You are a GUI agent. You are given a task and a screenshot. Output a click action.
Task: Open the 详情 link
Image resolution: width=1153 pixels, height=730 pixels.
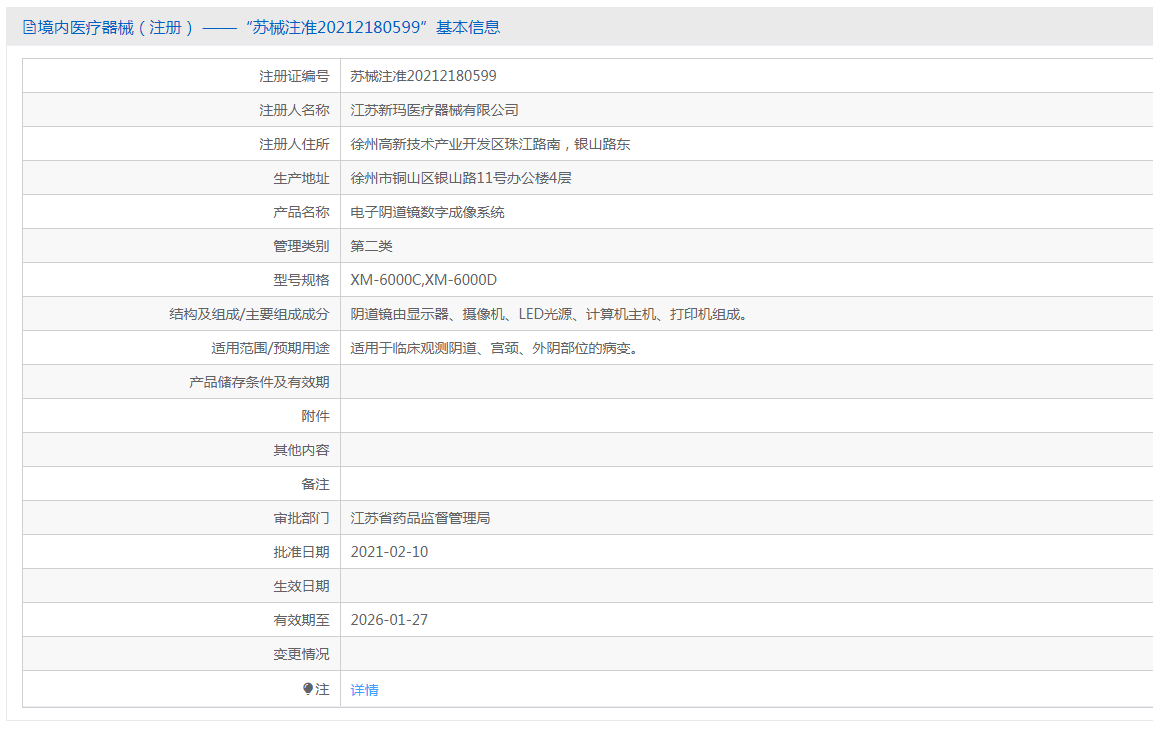(x=364, y=690)
